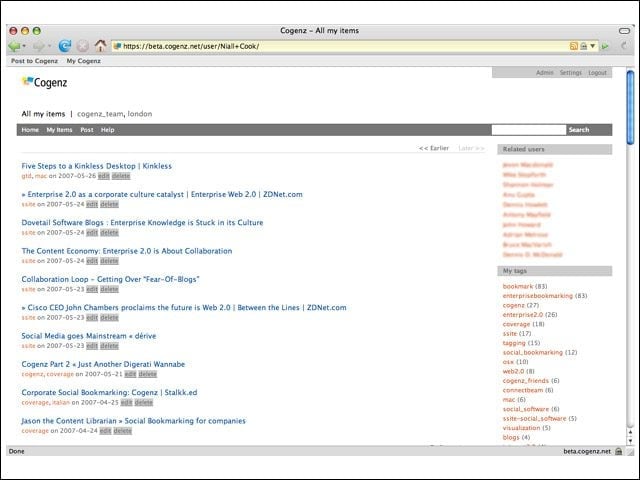Open the Admin link
Screen dimensions: 640x480
[544, 73]
